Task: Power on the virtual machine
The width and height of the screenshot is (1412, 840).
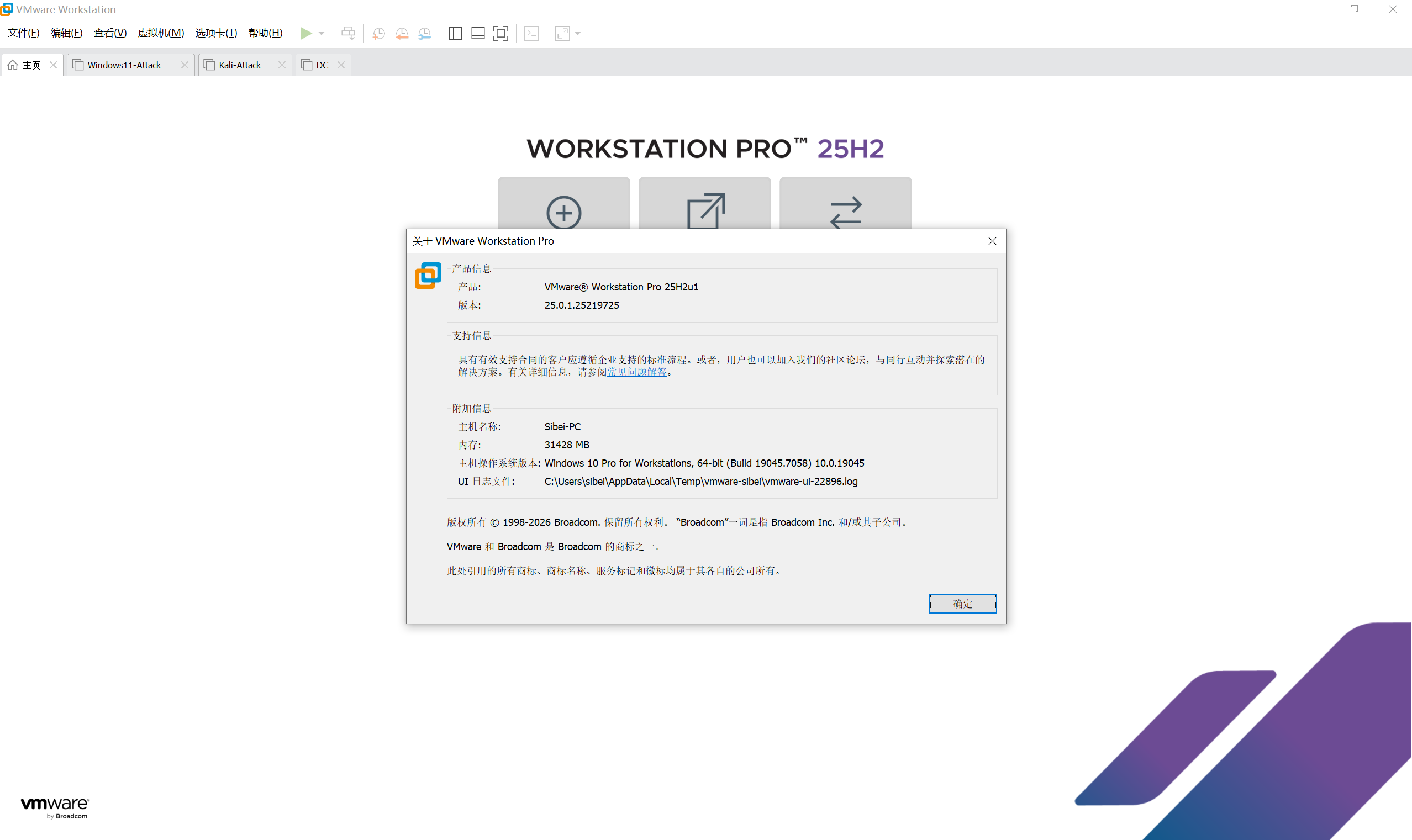Action: point(306,33)
